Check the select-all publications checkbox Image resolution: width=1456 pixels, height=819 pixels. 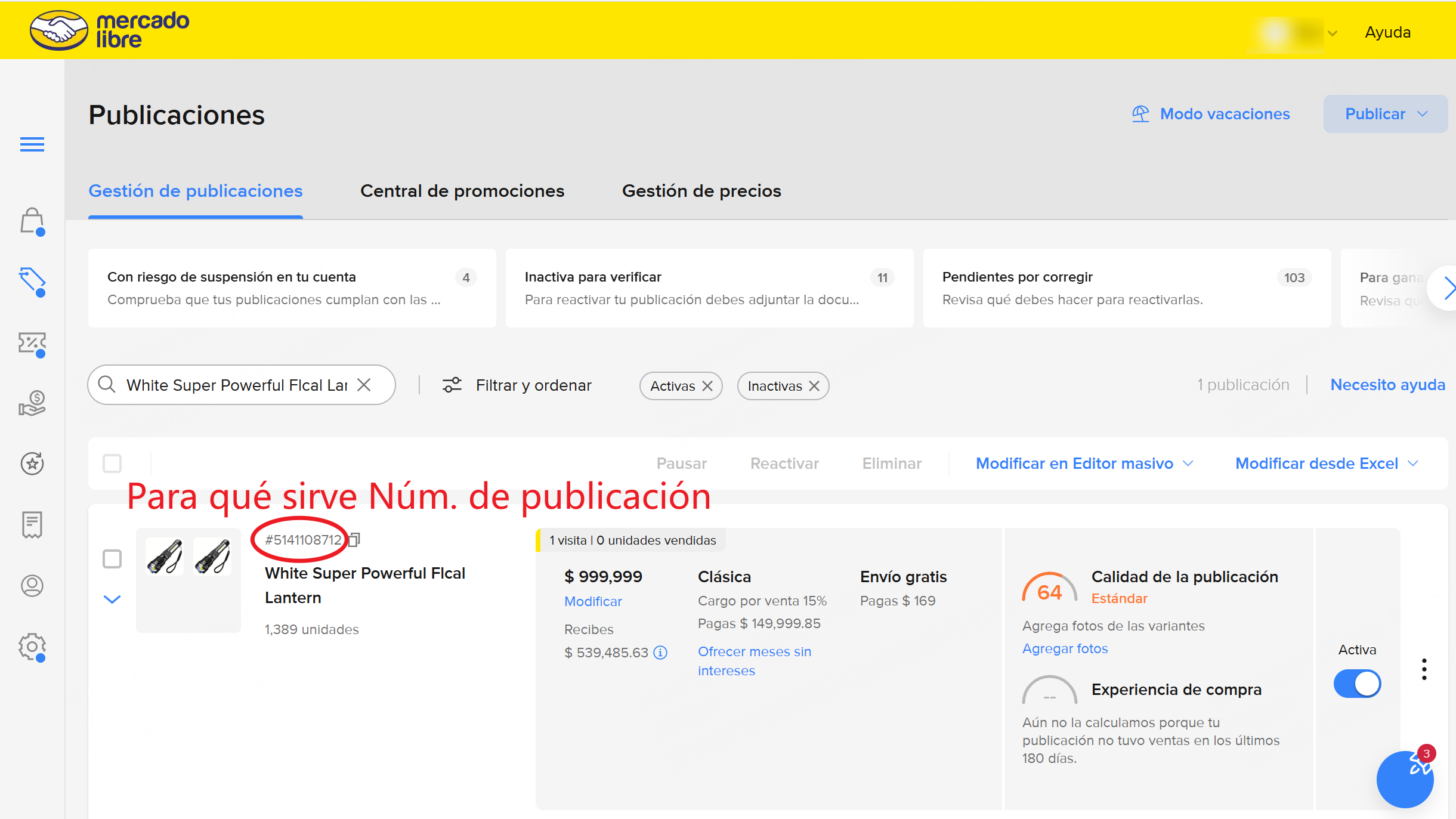pyautogui.click(x=112, y=463)
